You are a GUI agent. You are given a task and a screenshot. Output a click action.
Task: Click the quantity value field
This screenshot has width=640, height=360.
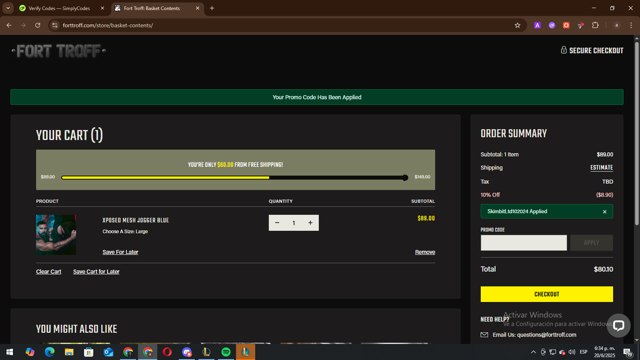pos(293,223)
